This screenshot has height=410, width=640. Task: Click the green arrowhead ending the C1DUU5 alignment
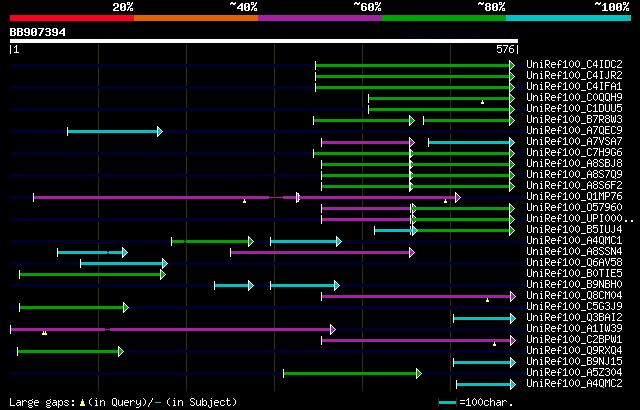point(512,109)
